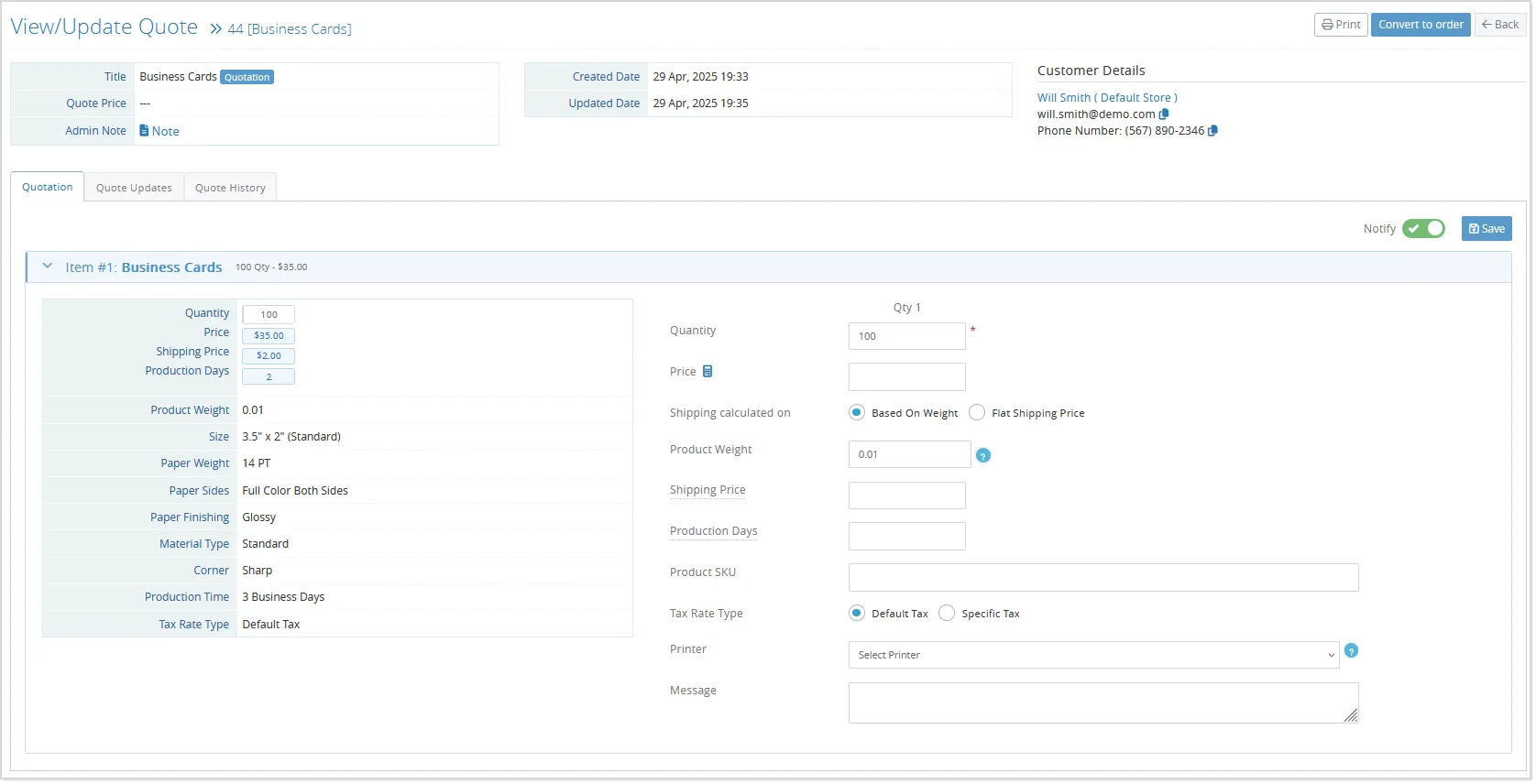Viewport: 1536px width, 784px height.
Task: Click the $2.00 shipping price value
Action: 269,356
